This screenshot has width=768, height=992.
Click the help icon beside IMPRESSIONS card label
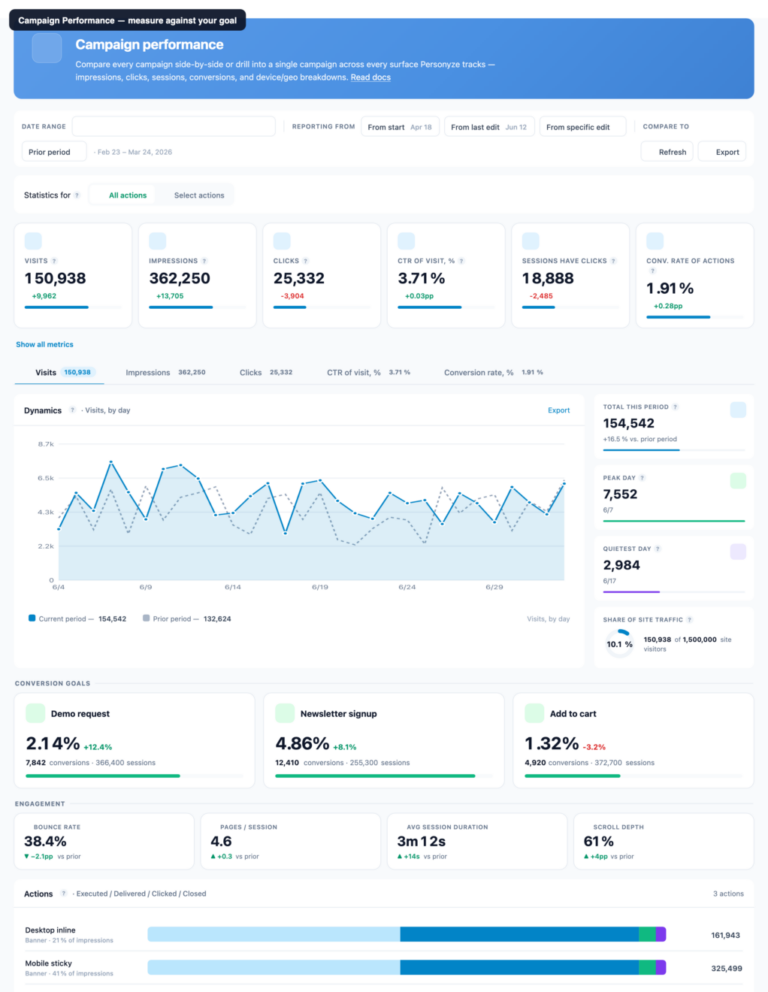click(x=204, y=261)
